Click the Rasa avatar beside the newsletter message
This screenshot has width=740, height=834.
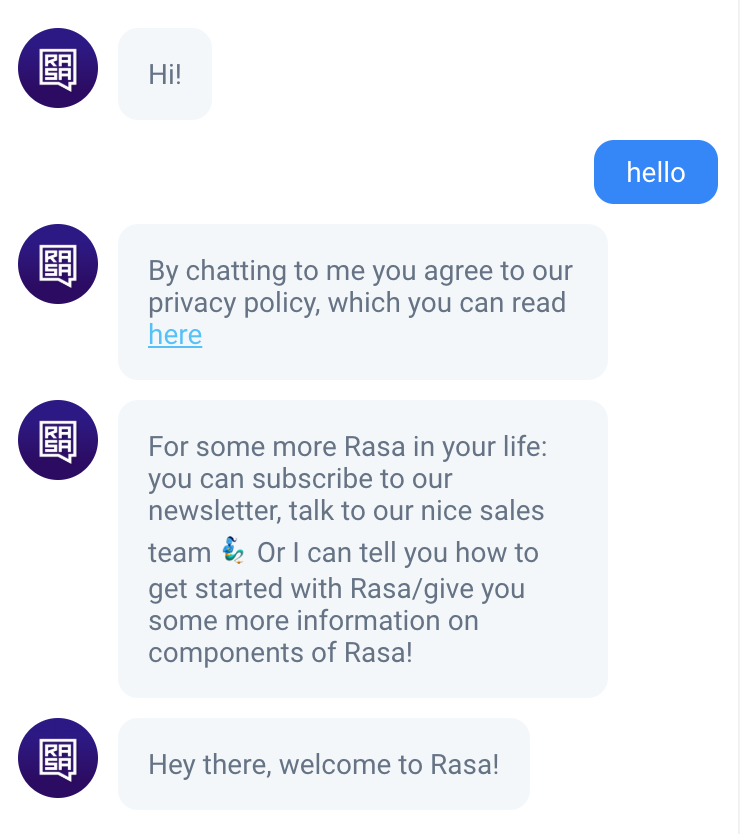57,440
